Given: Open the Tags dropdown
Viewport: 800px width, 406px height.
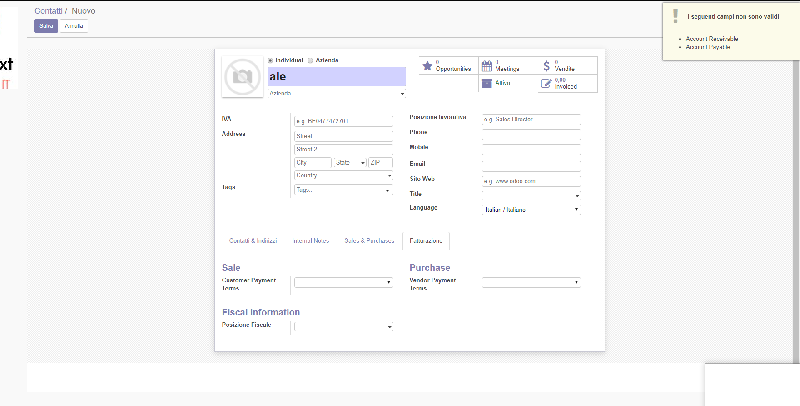Looking at the screenshot, I should click(343, 190).
